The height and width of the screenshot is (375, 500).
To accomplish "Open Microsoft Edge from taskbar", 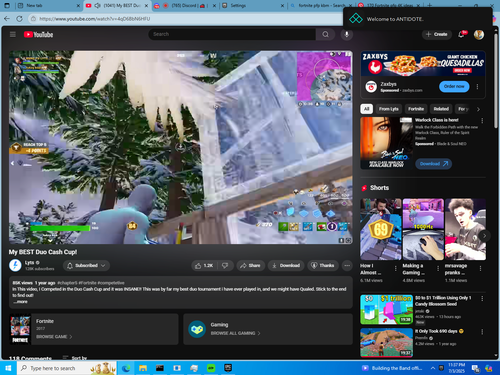I will pyautogui.click(x=126, y=368).
